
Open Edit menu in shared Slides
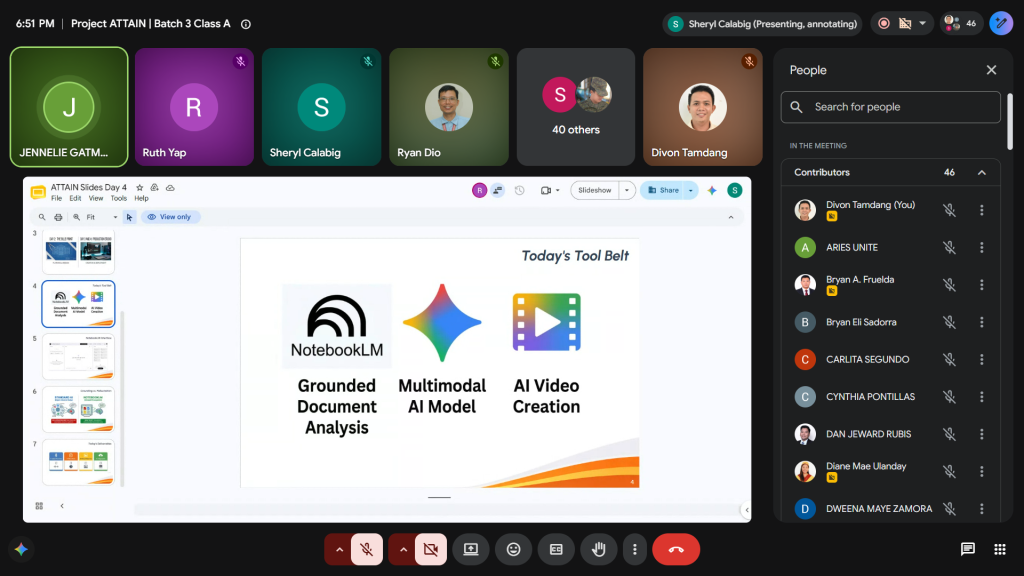click(x=76, y=199)
